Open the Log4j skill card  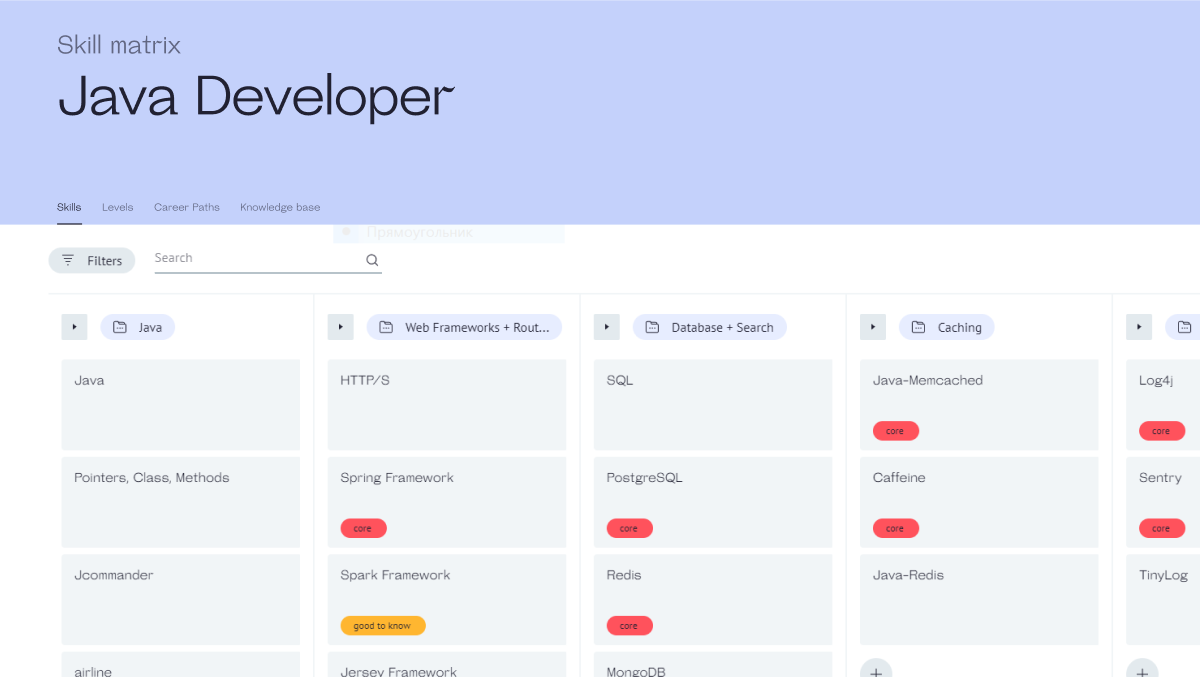1163,405
